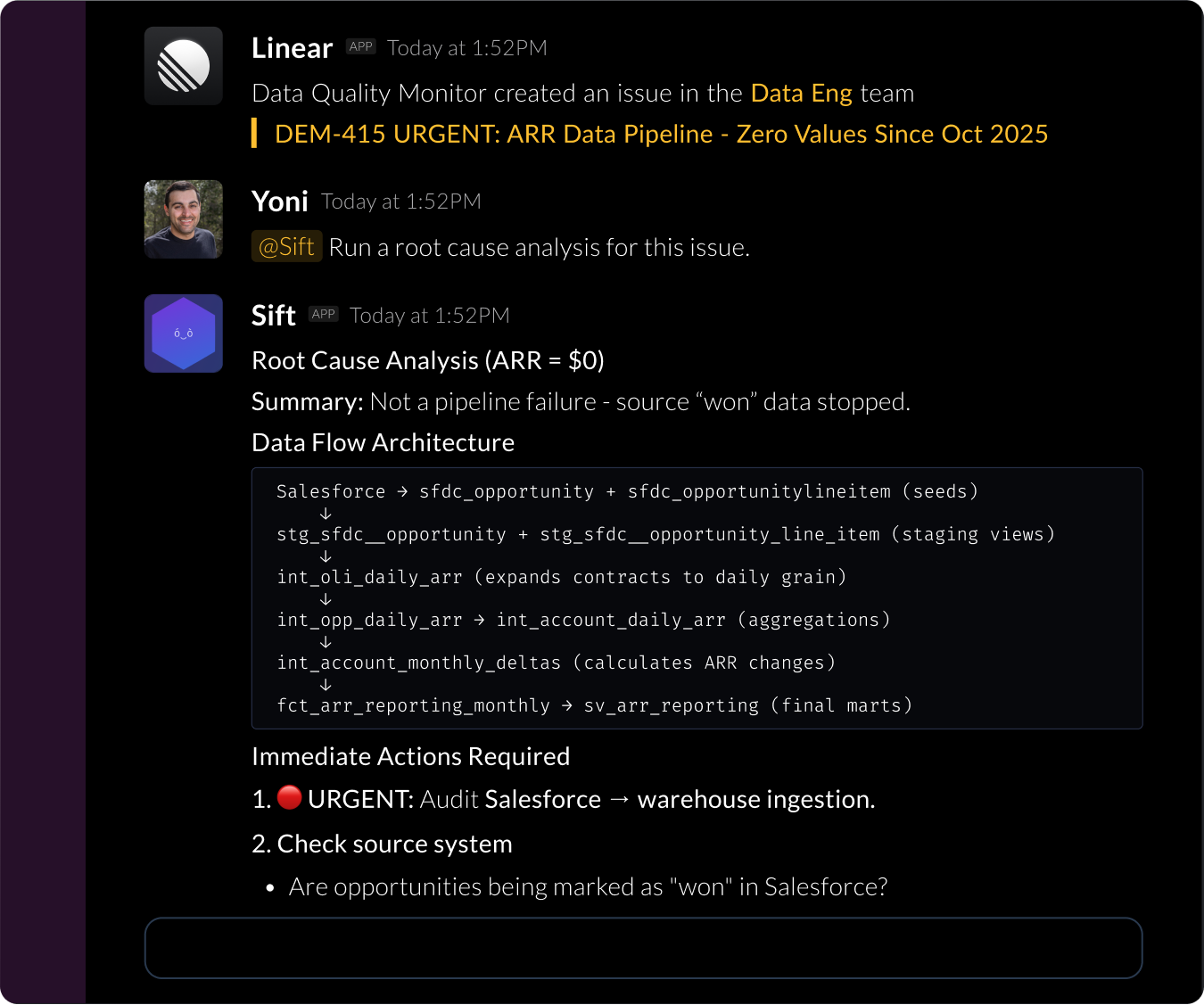Click the Yoni sender name

[x=280, y=202]
